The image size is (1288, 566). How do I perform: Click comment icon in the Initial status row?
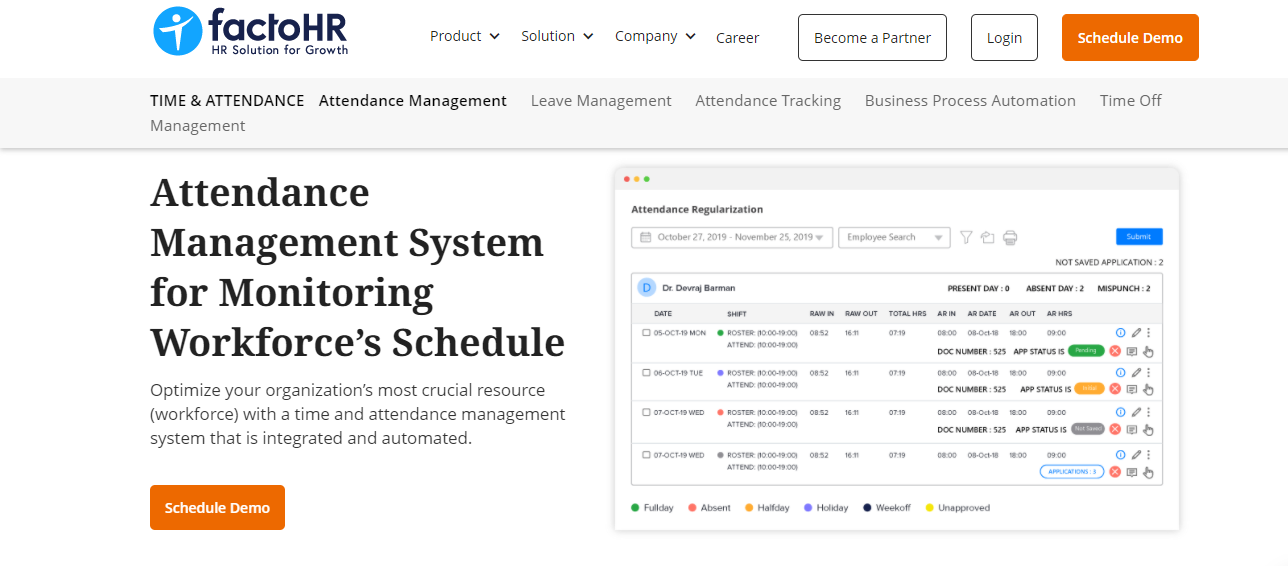[1132, 390]
